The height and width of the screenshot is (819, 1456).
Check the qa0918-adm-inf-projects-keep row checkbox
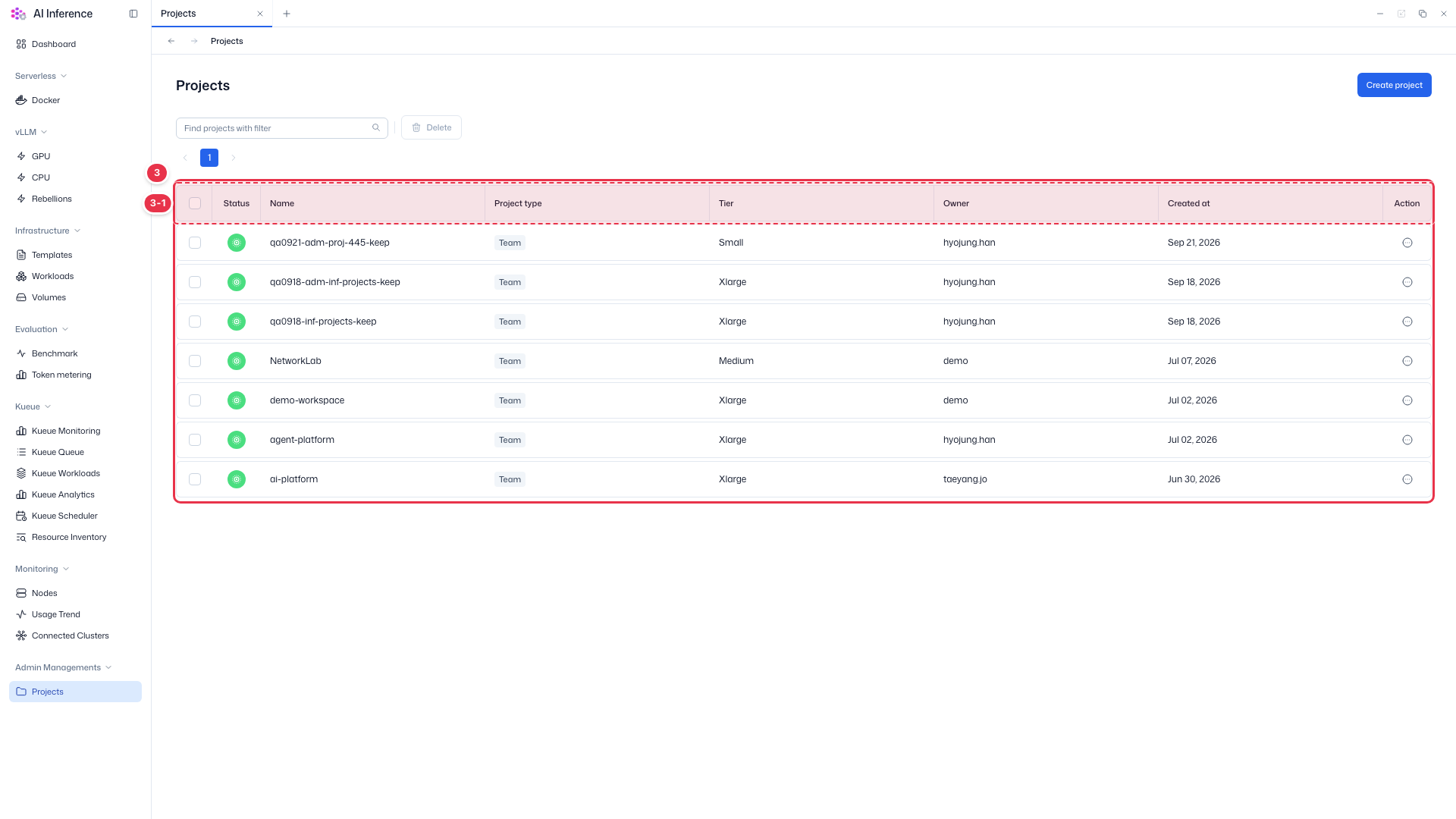point(195,282)
